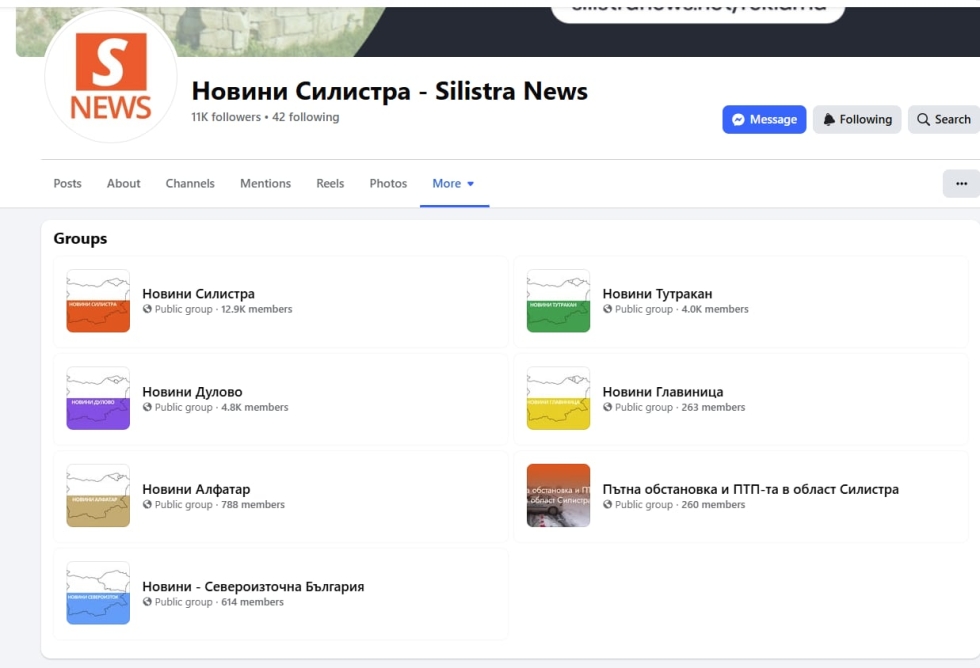Screen dimensions: 980x668
Task: View the 11K followers link
Action: 226,117
